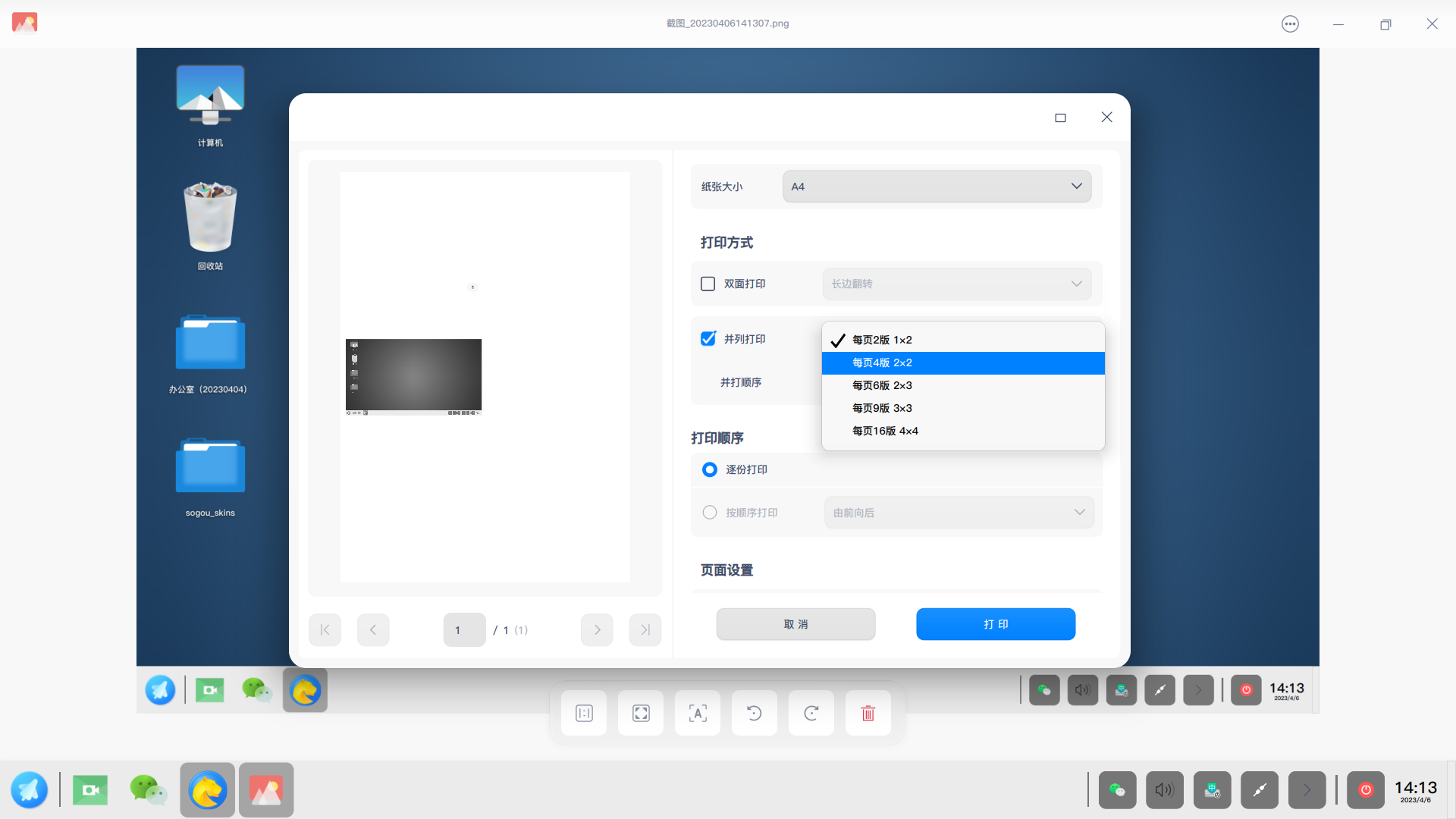Open the more options menu on the title bar
This screenshot has width=1456, height=819.
(x=1290, y=24)
